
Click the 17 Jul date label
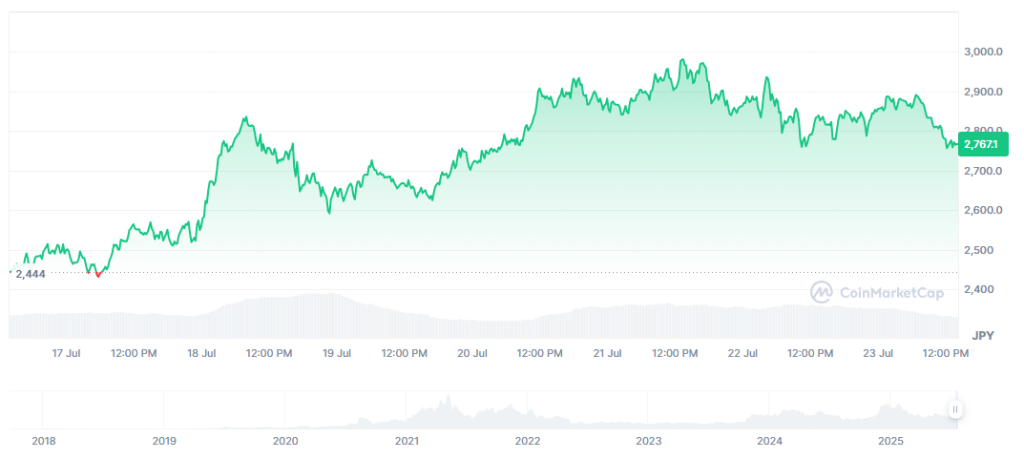pos(66,353)
